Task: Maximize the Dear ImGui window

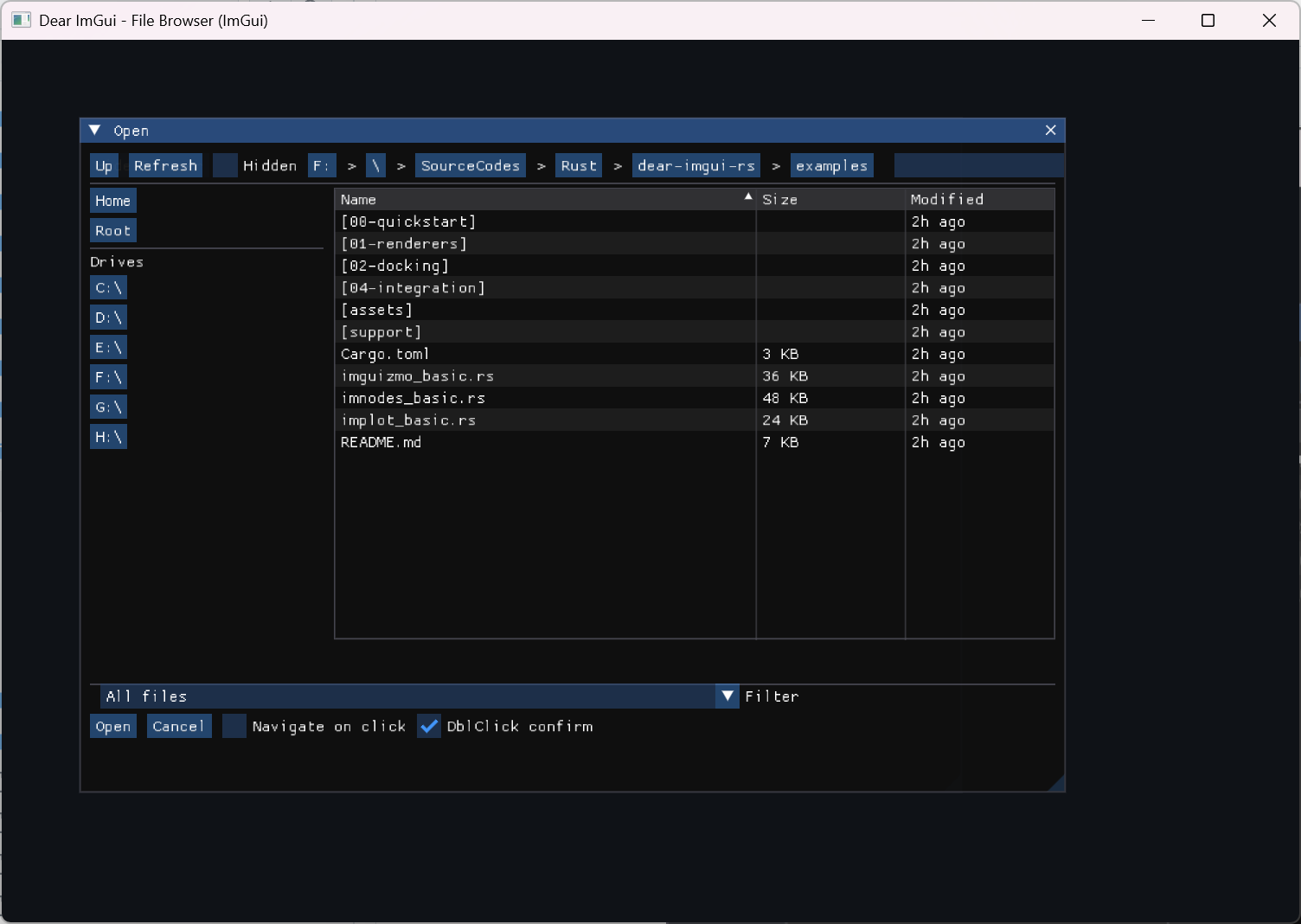Action: click(1208, 20)
